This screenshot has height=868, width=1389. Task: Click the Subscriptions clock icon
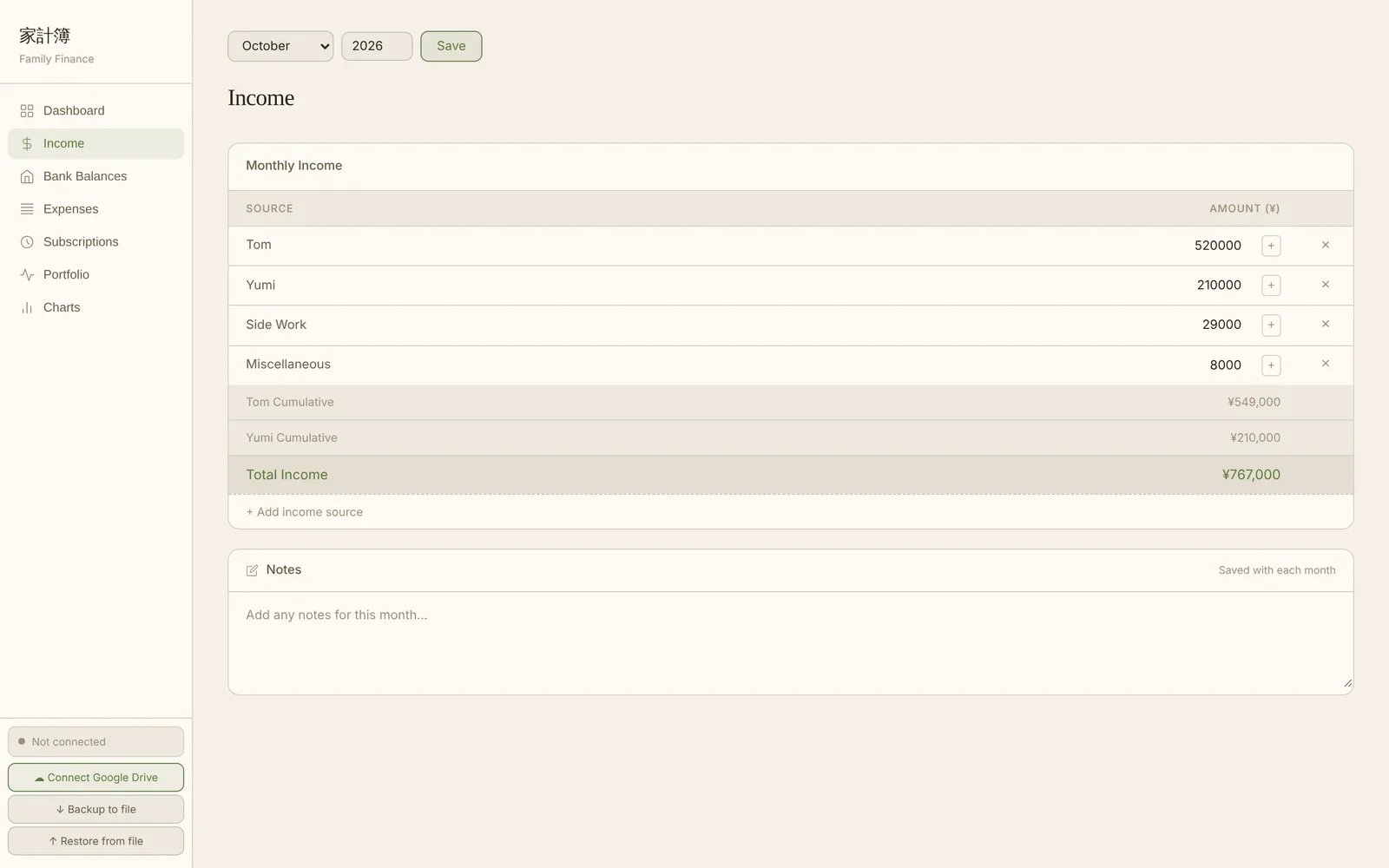pyautogui.click(x=27, y=242)
